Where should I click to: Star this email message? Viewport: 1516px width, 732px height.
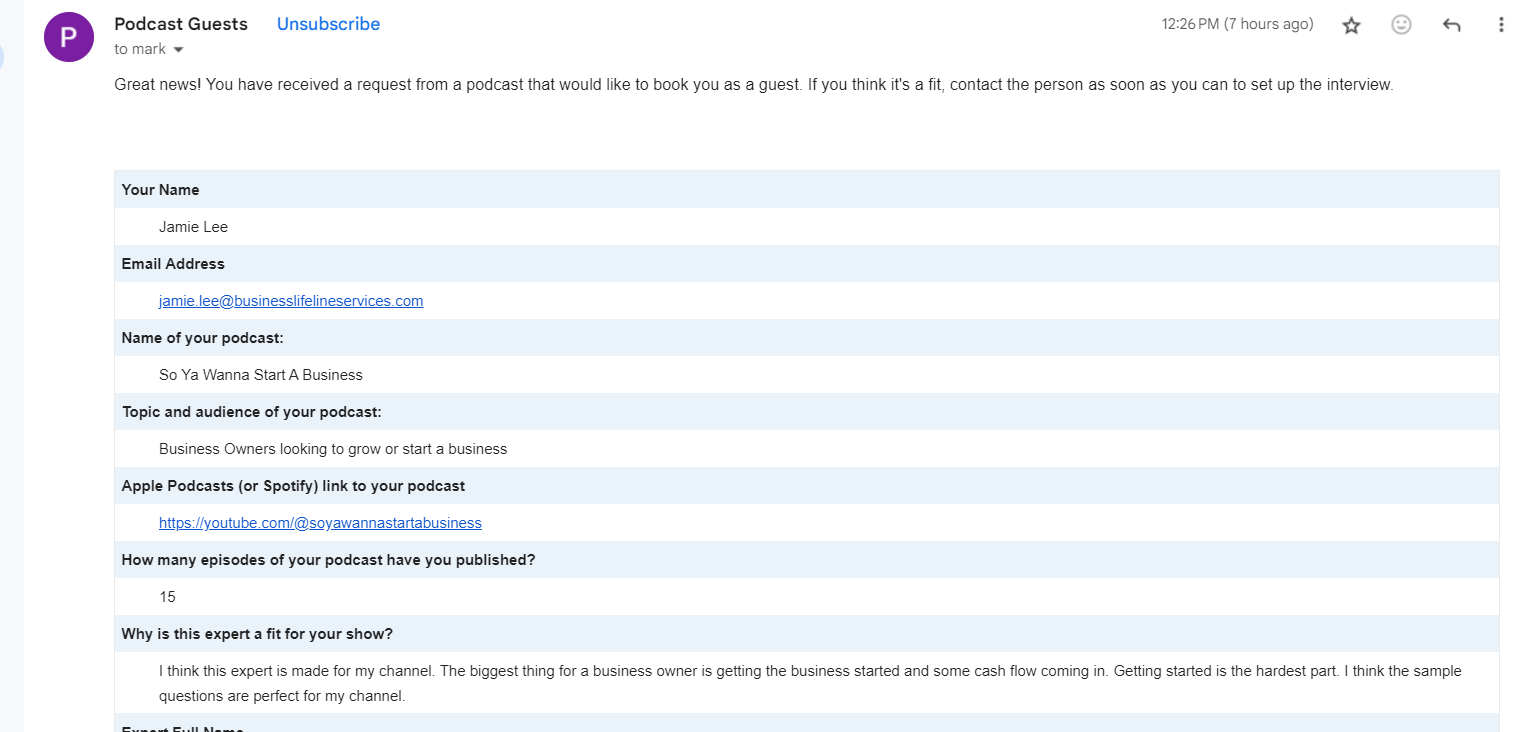click(1351, 25)
